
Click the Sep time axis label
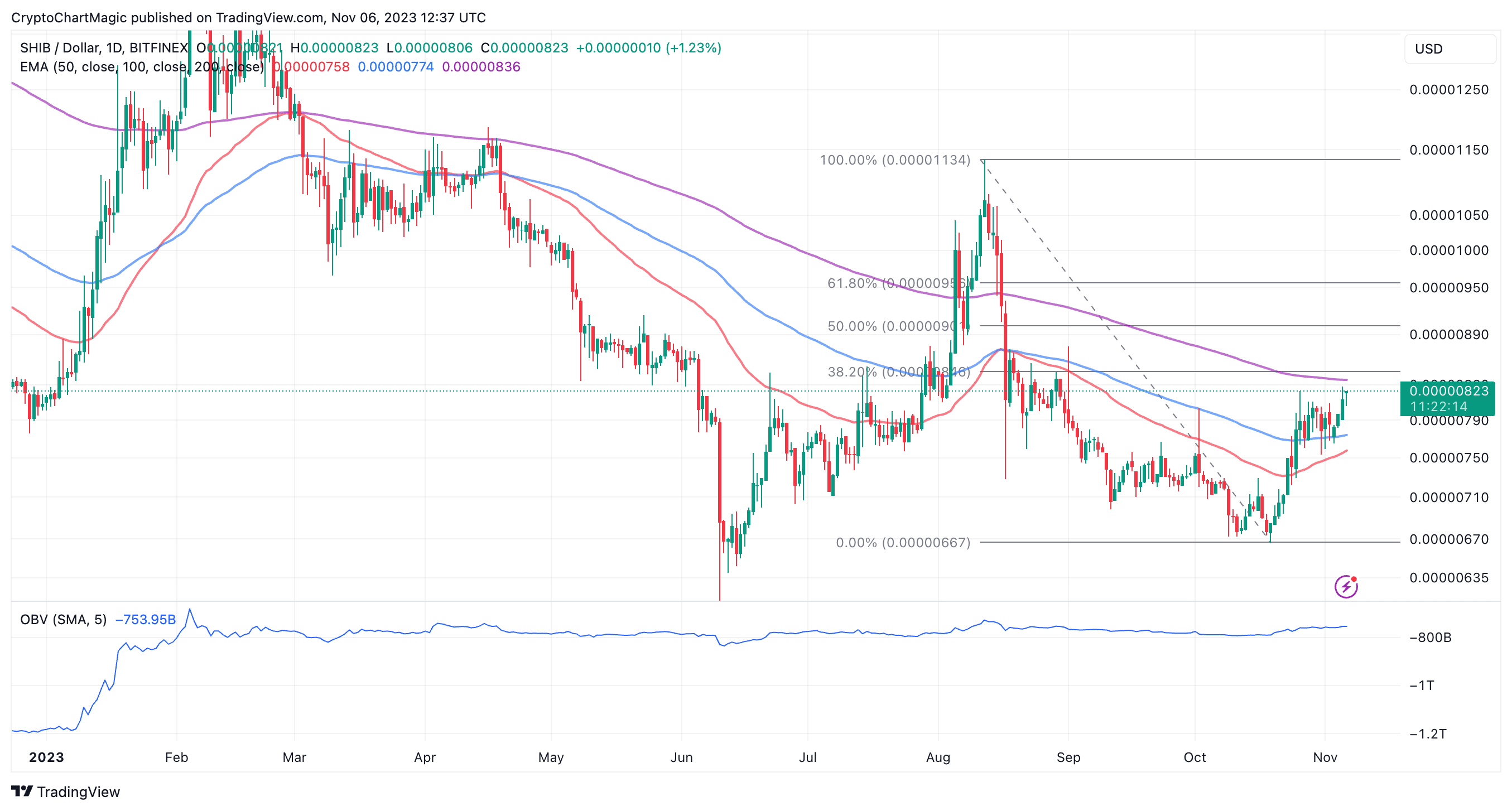coord(1068,757)
